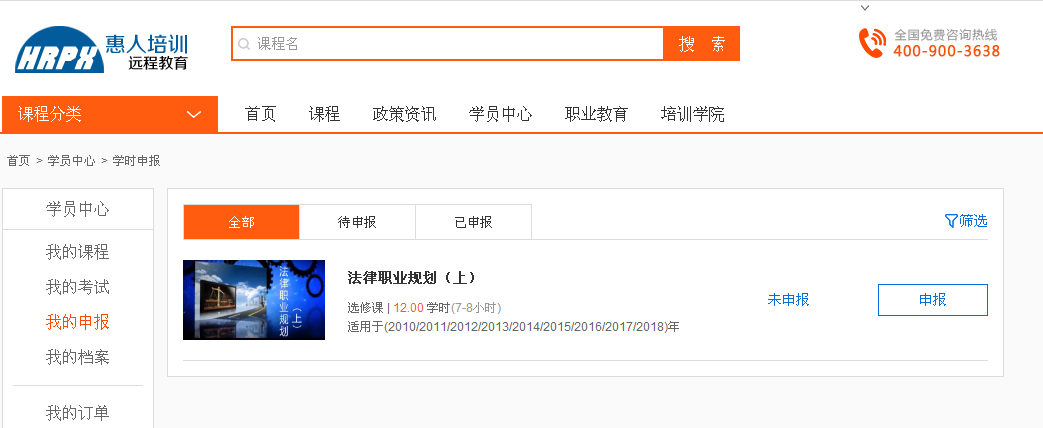Open the 筛选 filter funnel icon

950,221
